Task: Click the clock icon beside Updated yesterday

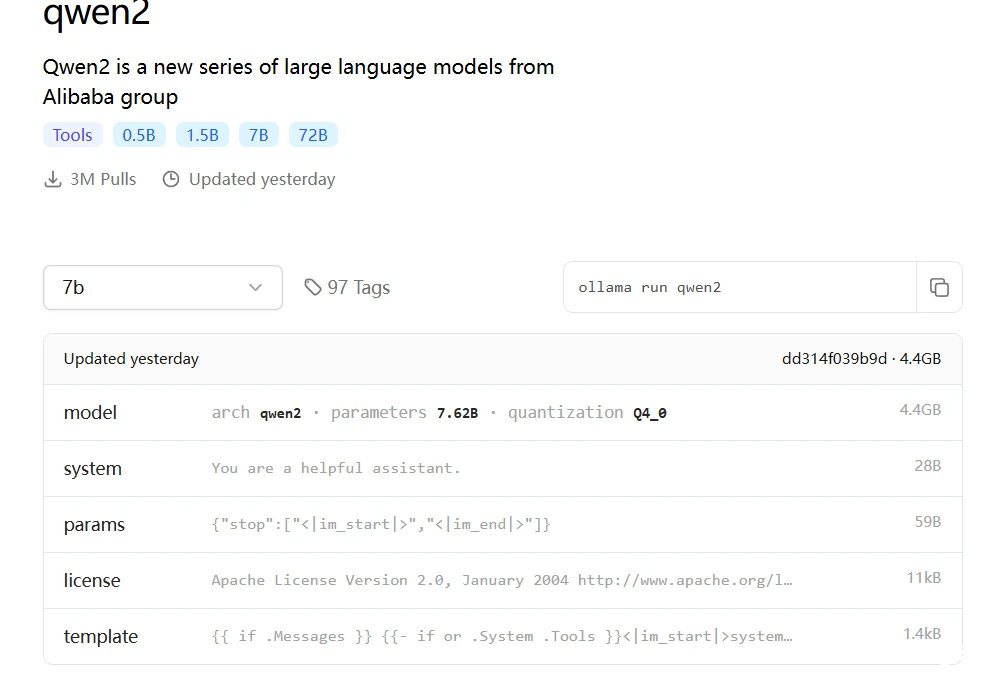Action: click(x=170, y=179)
